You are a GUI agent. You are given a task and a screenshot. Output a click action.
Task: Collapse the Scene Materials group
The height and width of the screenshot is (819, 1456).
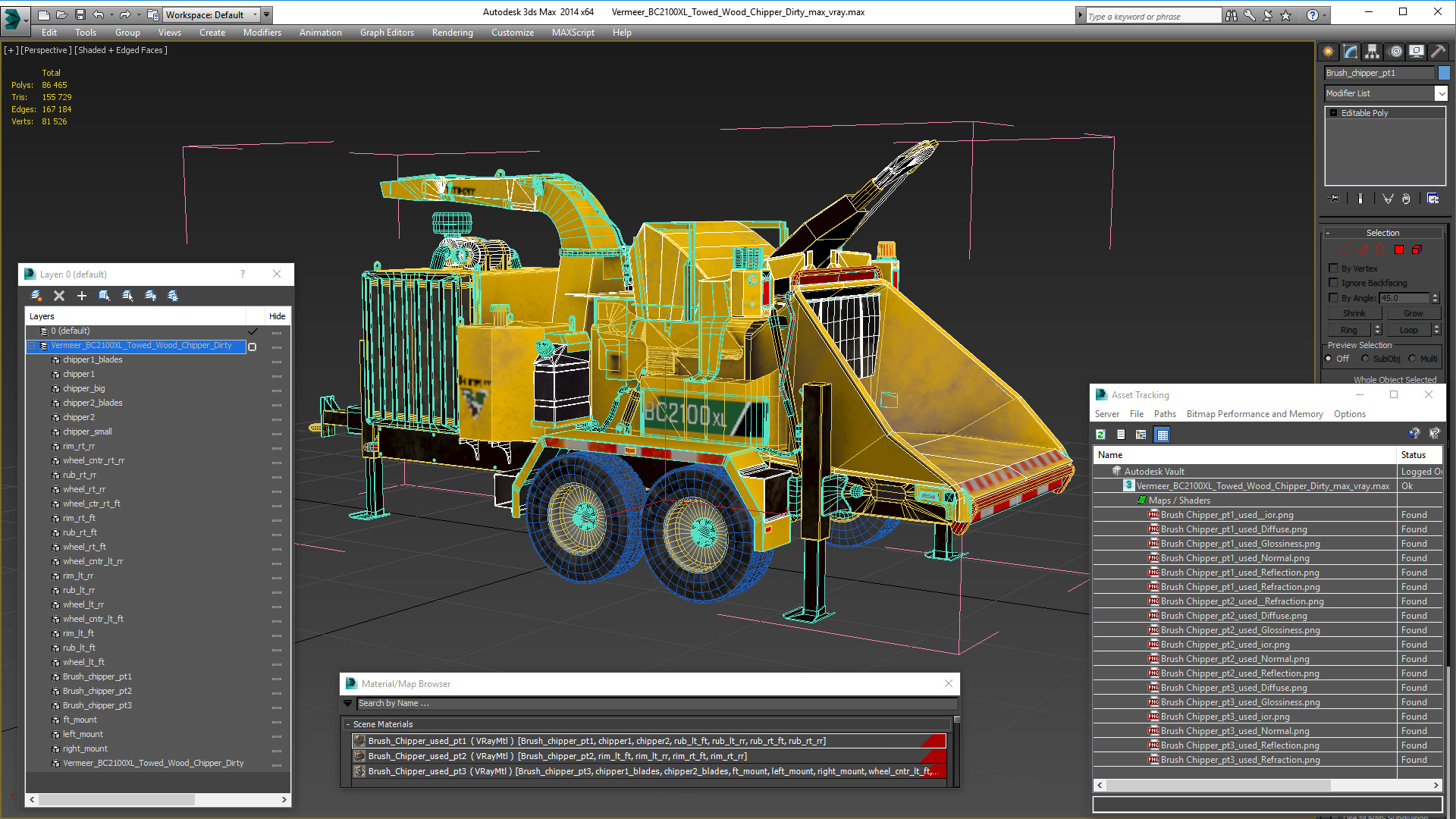(x=348, y=725)
